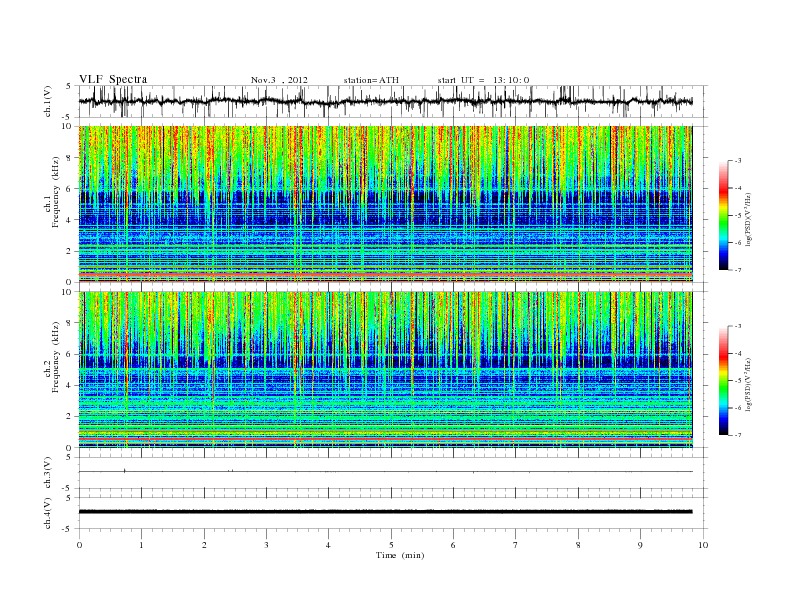Click time axis tick label "9"
The width and height of the screenshot is (792, 612).
click(640, 545)
